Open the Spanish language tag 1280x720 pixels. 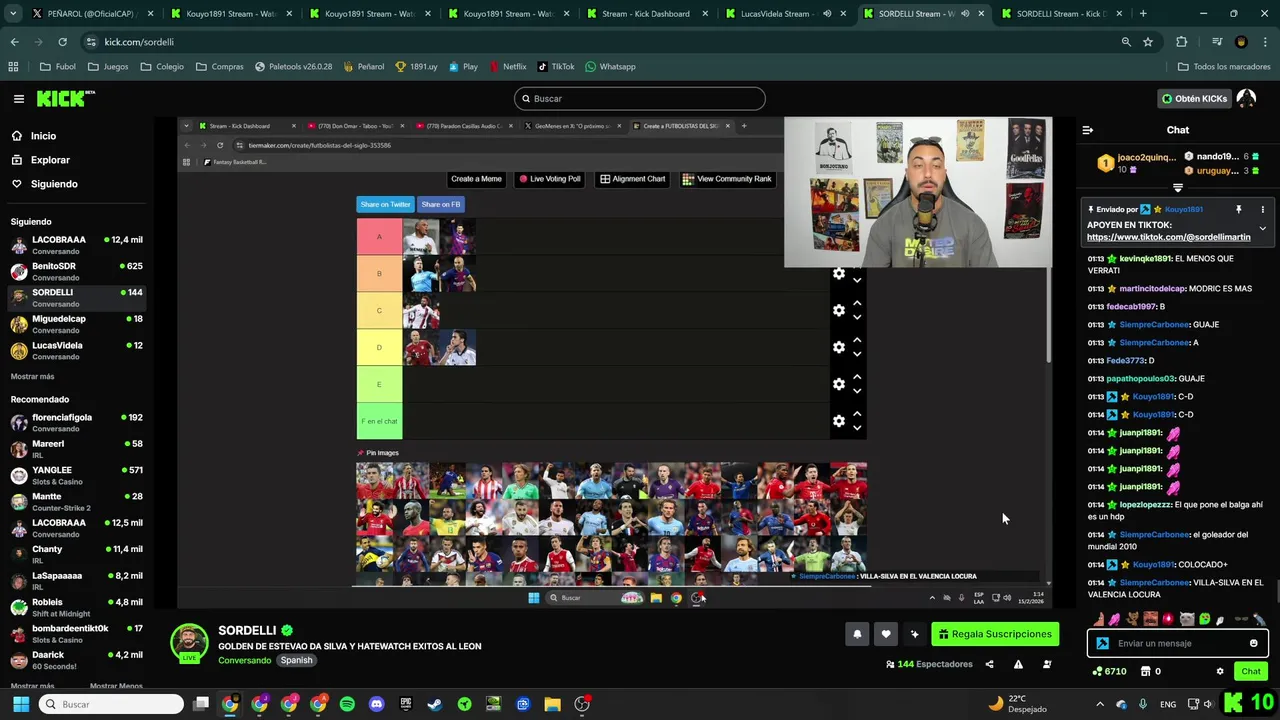click(296, 660)
